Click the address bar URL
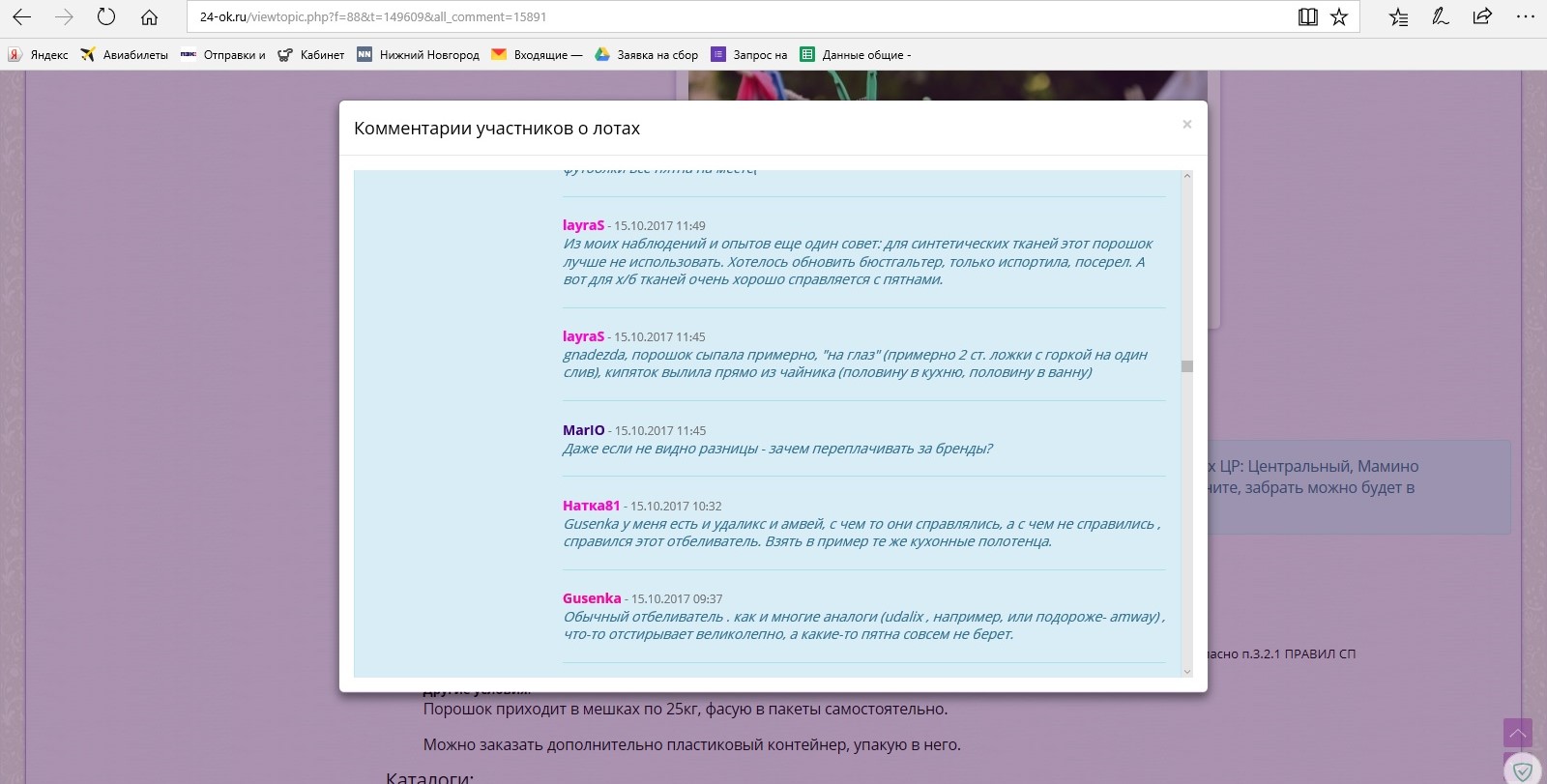The height and width of the screenshot is (784, 1547). point(373,16)
